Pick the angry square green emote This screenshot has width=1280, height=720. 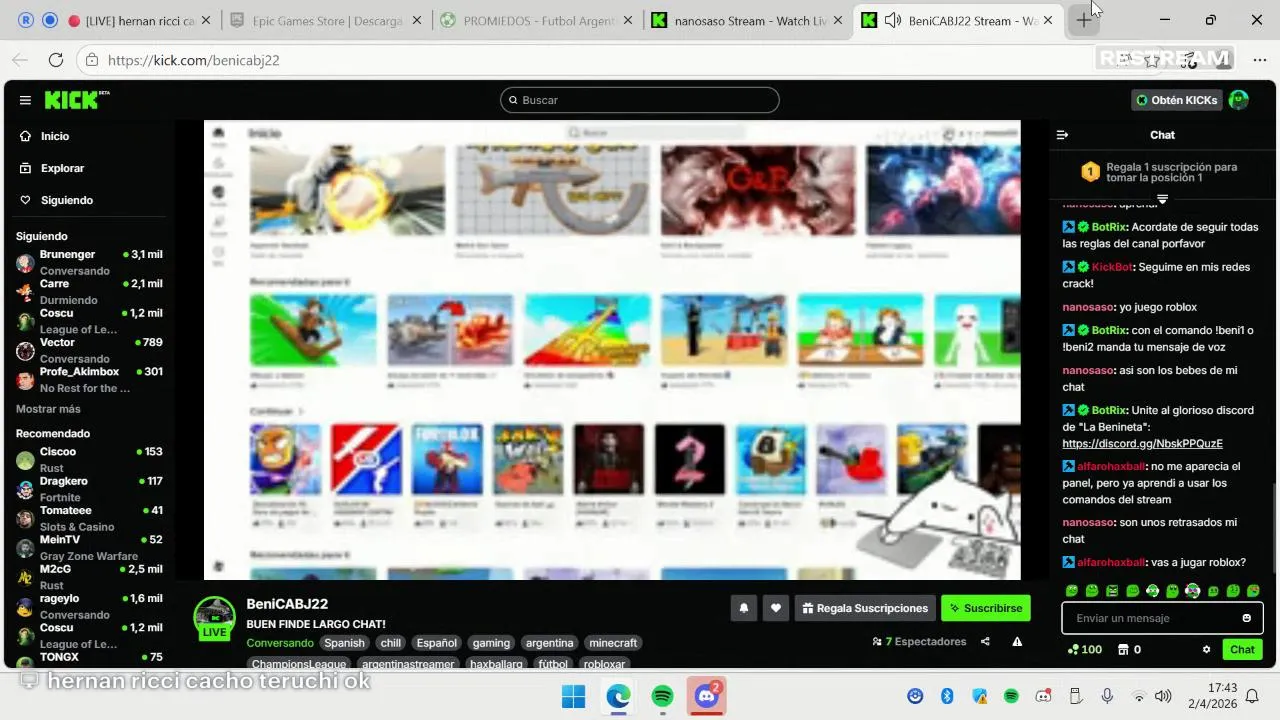[x=1112, y=591]
